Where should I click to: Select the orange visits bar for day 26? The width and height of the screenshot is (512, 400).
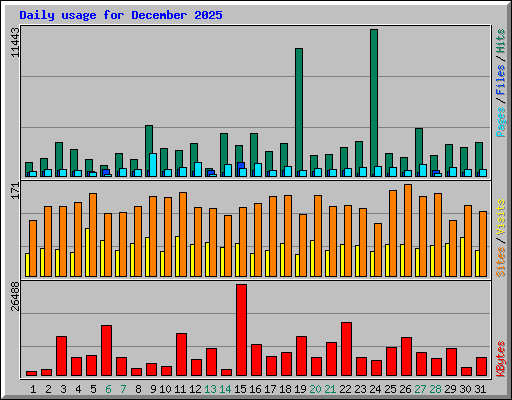408,230
